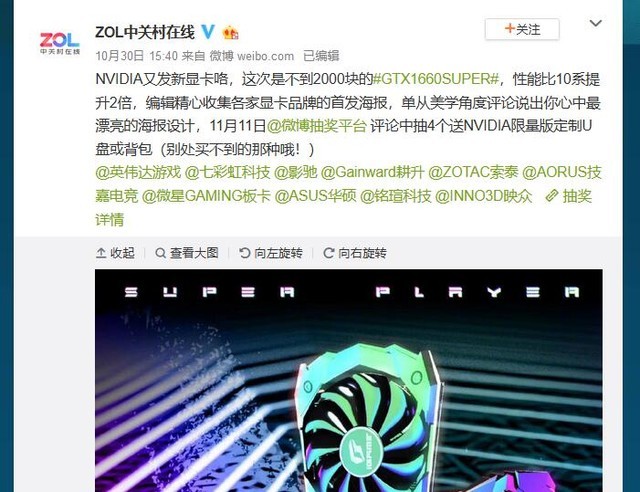640x492 pixels.
Task: Rotate image left with 向左旋转
Action: click(271, 253)
